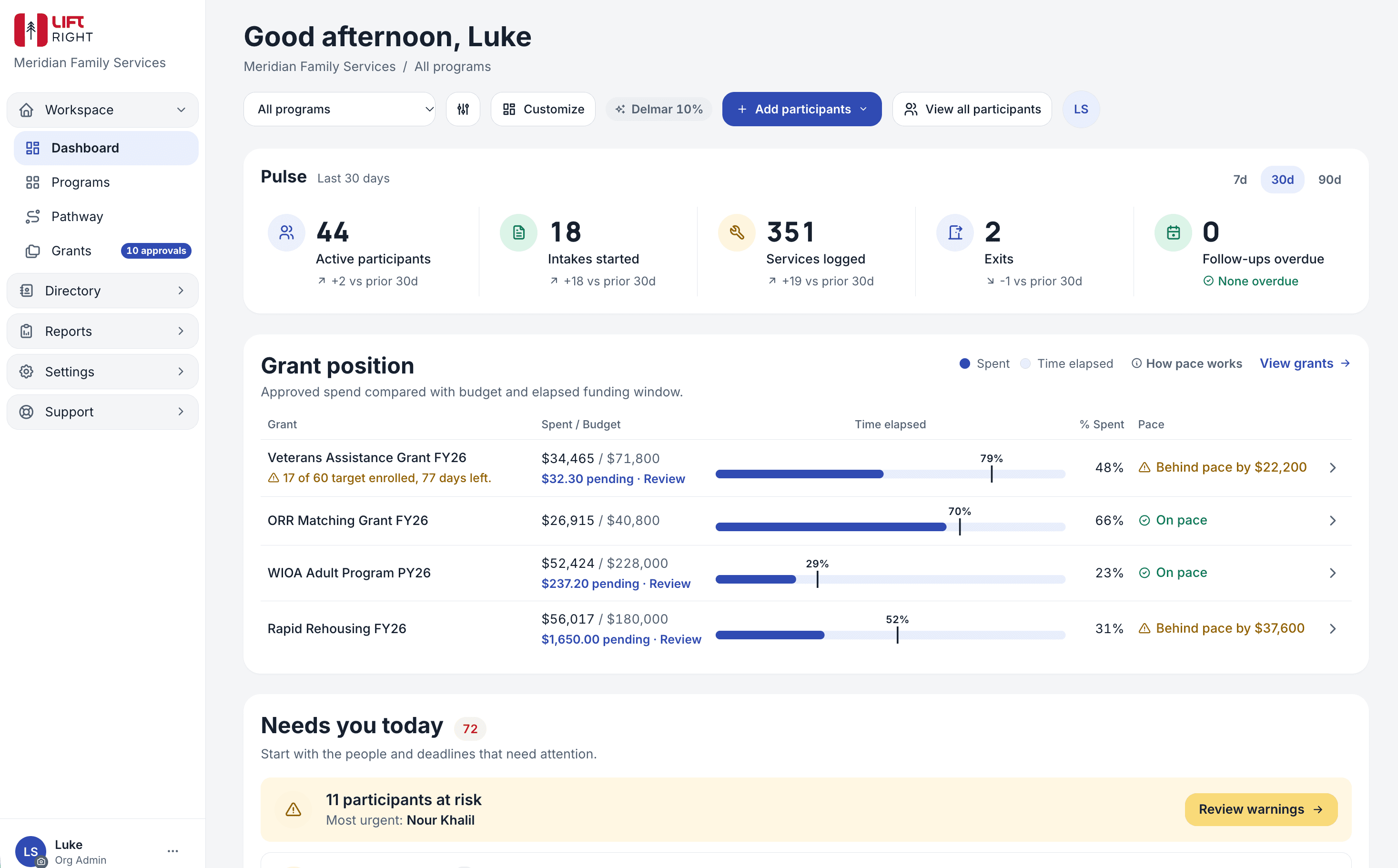Viewport: 1398px width, 868px height.
Task: Click the Reports clipboard icon
Action: tap(26, 331)
